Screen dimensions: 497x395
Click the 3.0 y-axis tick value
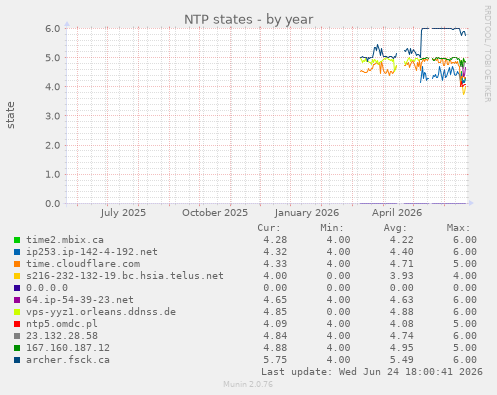53,116
